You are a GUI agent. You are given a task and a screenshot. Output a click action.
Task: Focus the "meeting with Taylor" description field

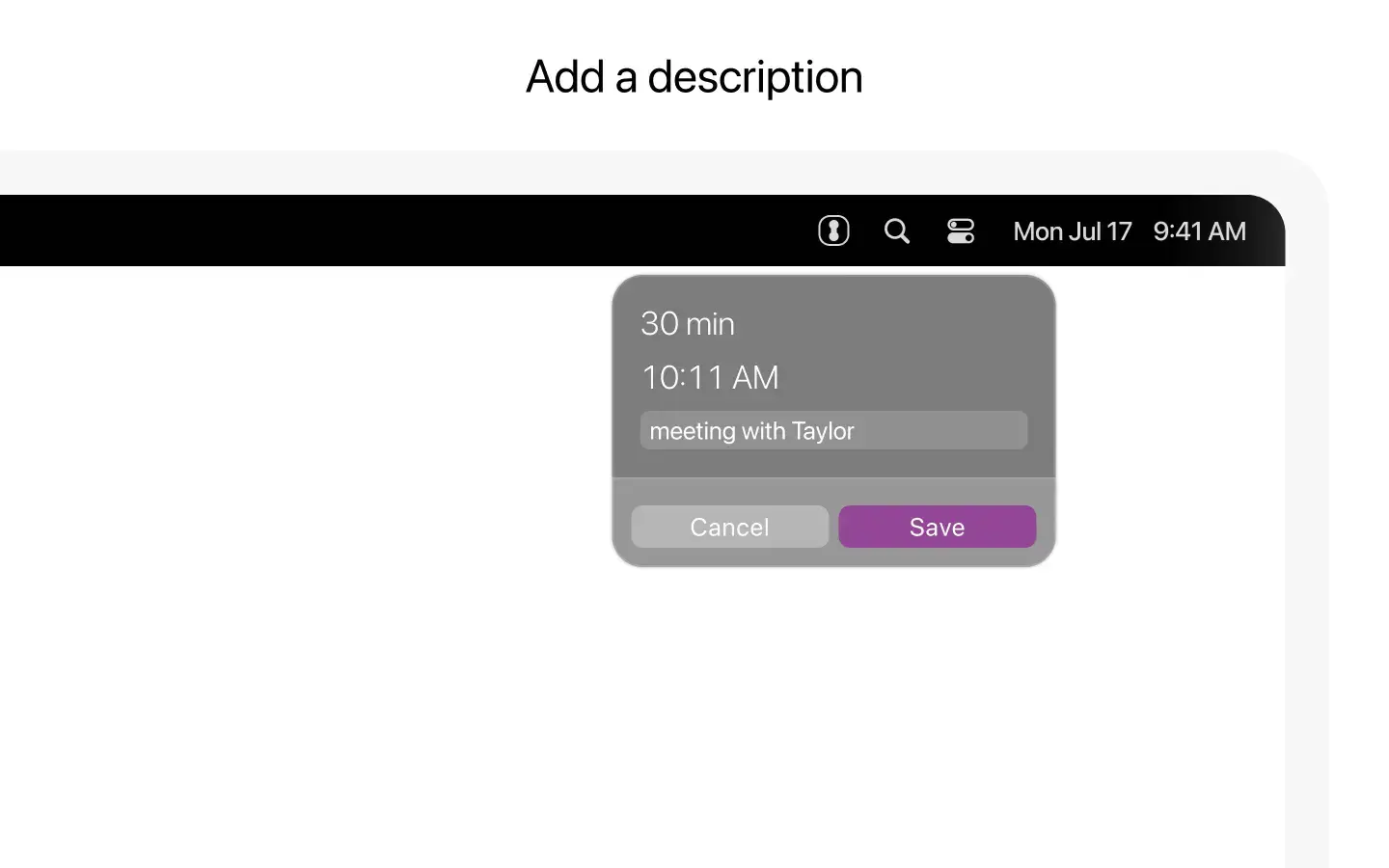pos(833,430)
